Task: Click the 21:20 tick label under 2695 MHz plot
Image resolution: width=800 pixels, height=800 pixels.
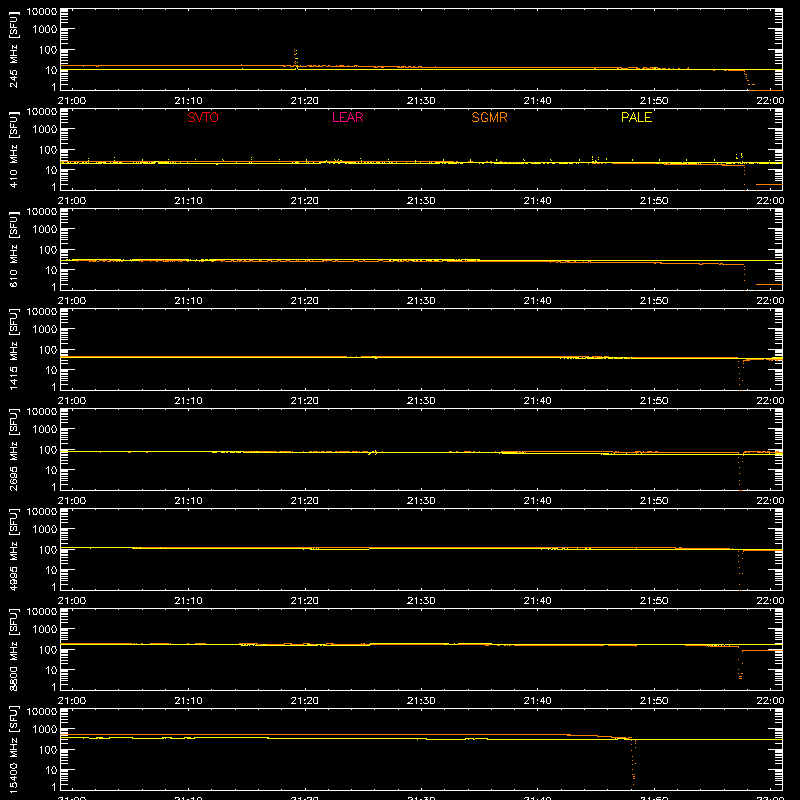Action: click(305, 501)
